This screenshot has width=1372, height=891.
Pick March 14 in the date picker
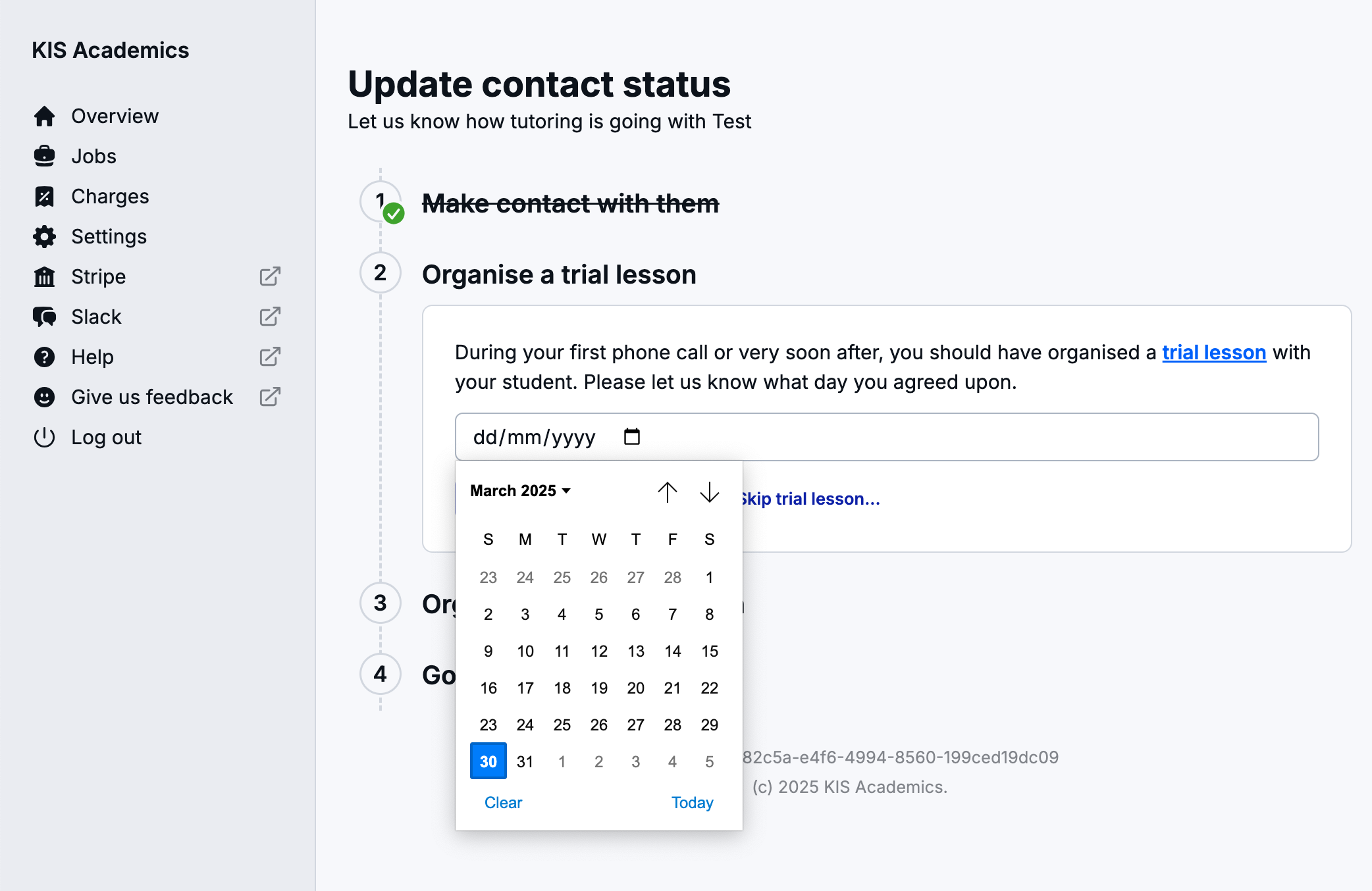coord(672,651)
